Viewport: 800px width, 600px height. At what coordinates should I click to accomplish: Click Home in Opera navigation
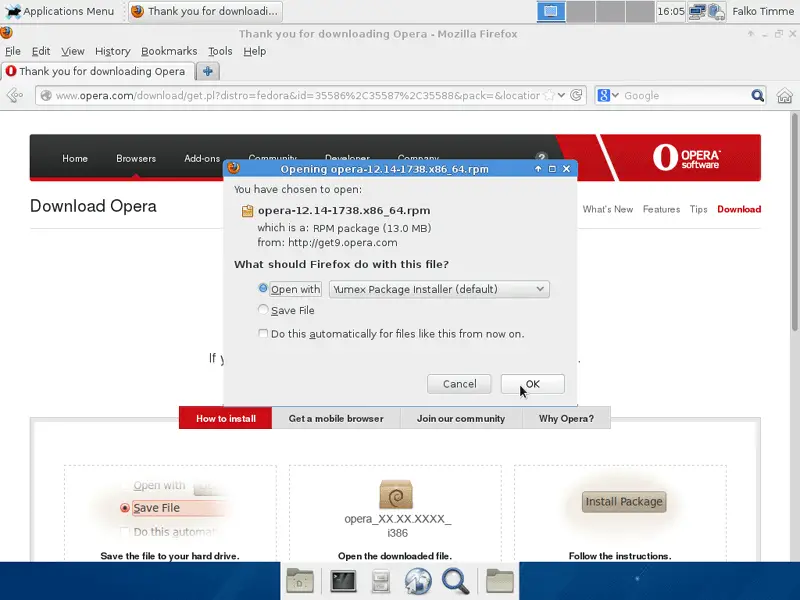point(75,158)
